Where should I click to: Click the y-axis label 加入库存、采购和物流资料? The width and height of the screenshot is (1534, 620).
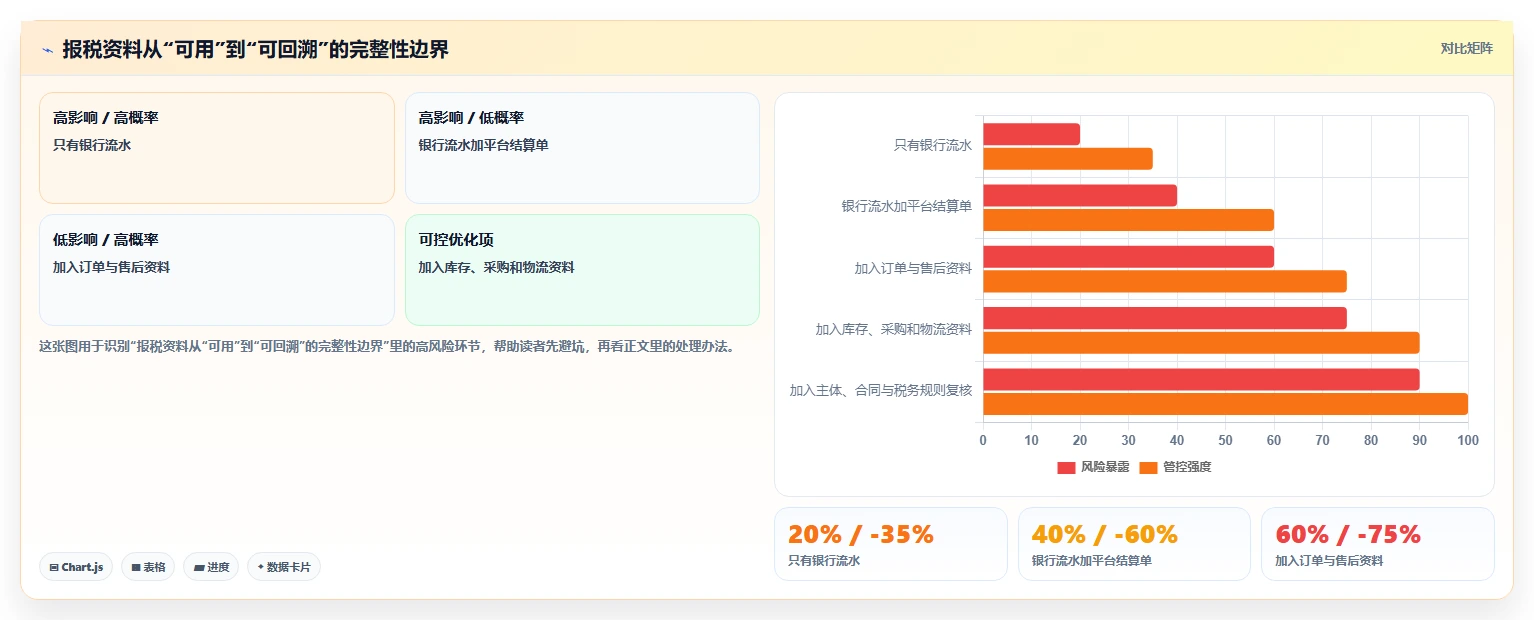coord(893,330)
